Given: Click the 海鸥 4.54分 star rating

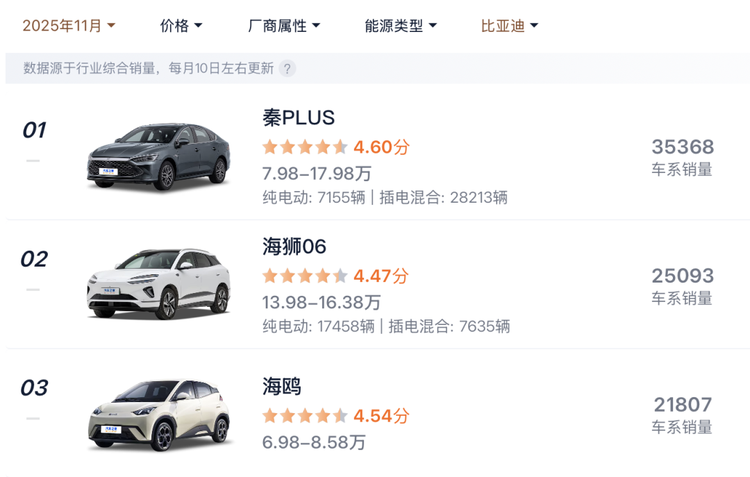Looking at the screenshot, I should pyautogui.click(x=336, y=415).
